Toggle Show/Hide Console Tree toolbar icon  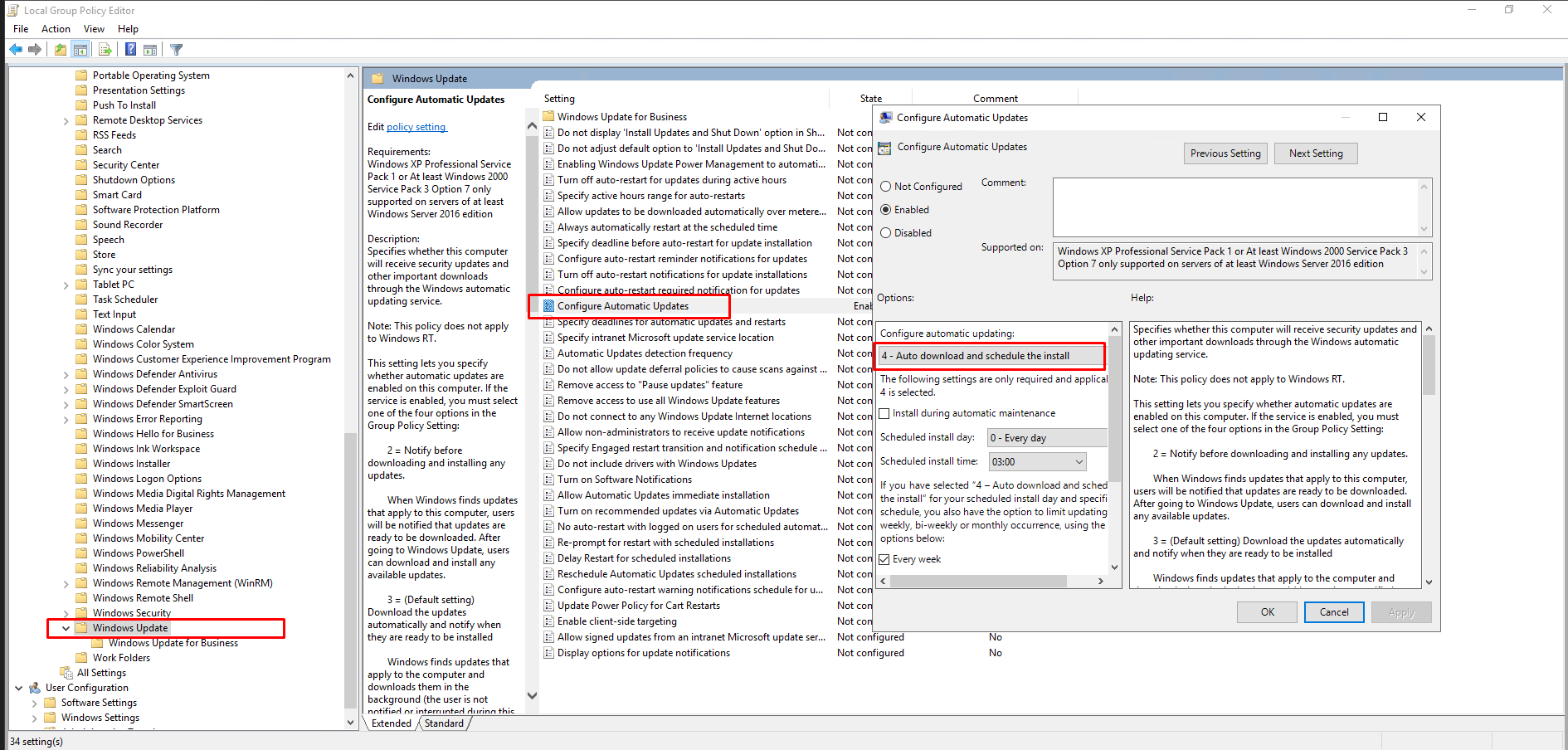coord(80,50)
